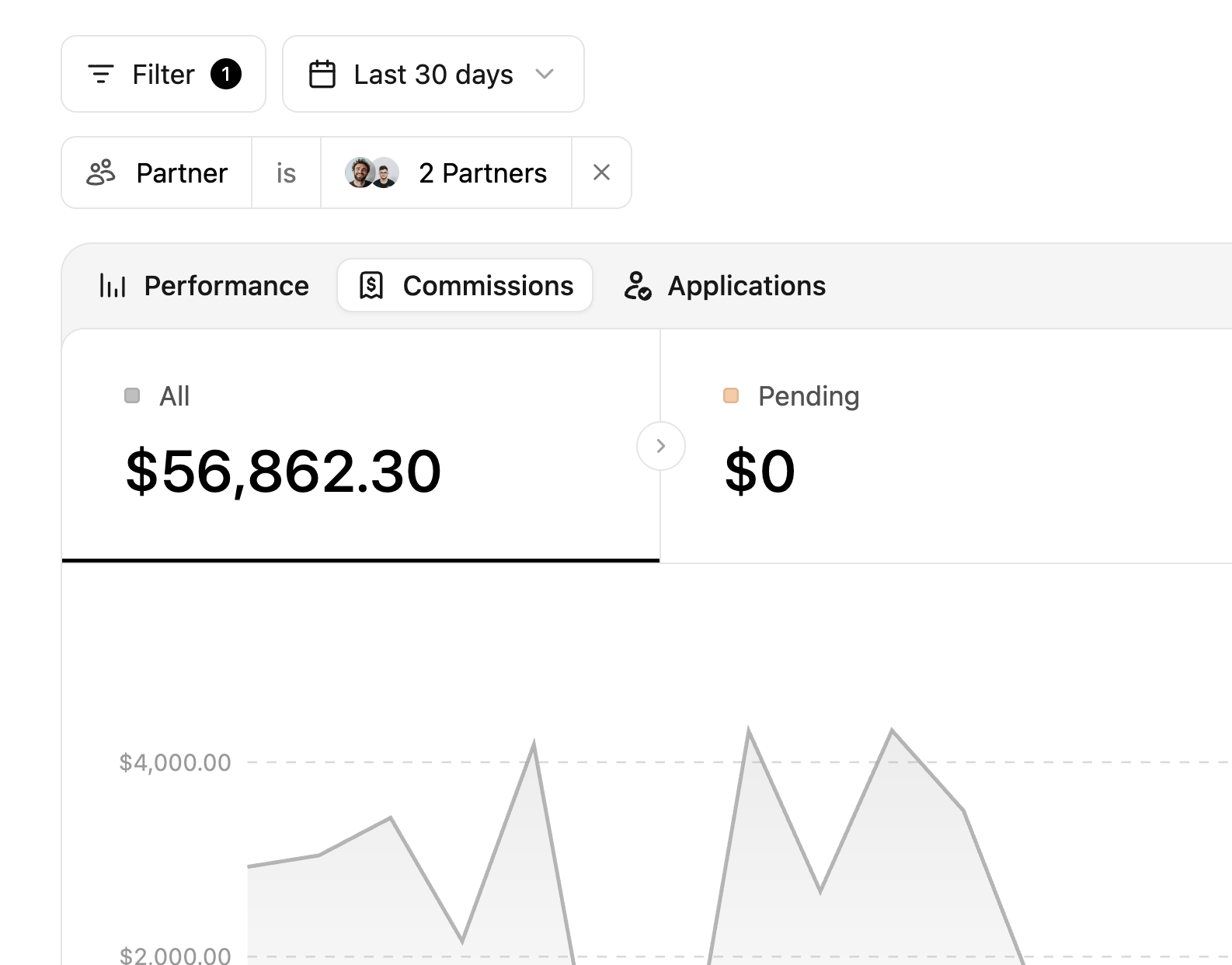Screen dimensions: 1232x965
Task: Click the commissions area chart
Action: pos(738,847)
